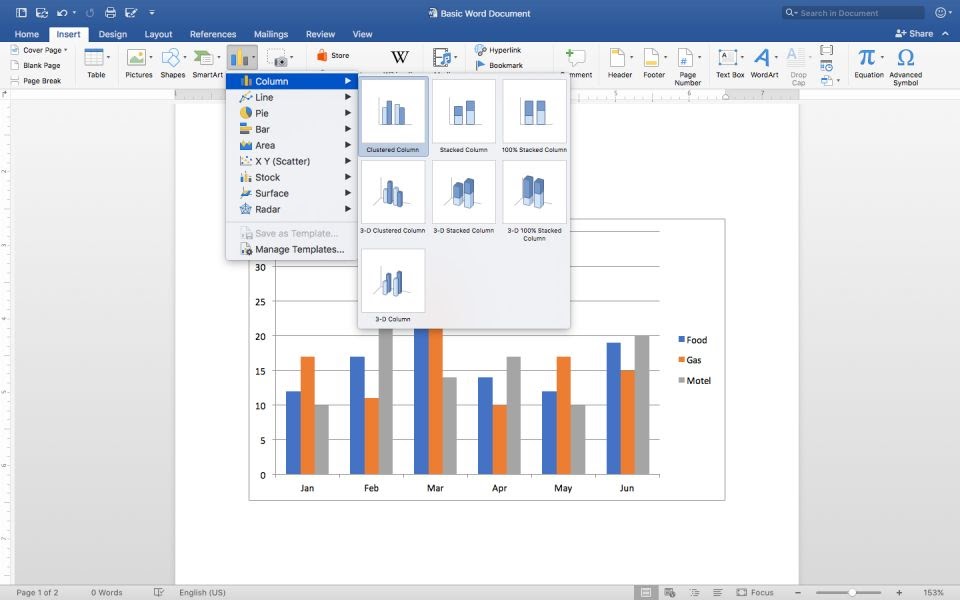Switch to Draft view in status bar
This screenshot has height=600, width=960.
718,592
